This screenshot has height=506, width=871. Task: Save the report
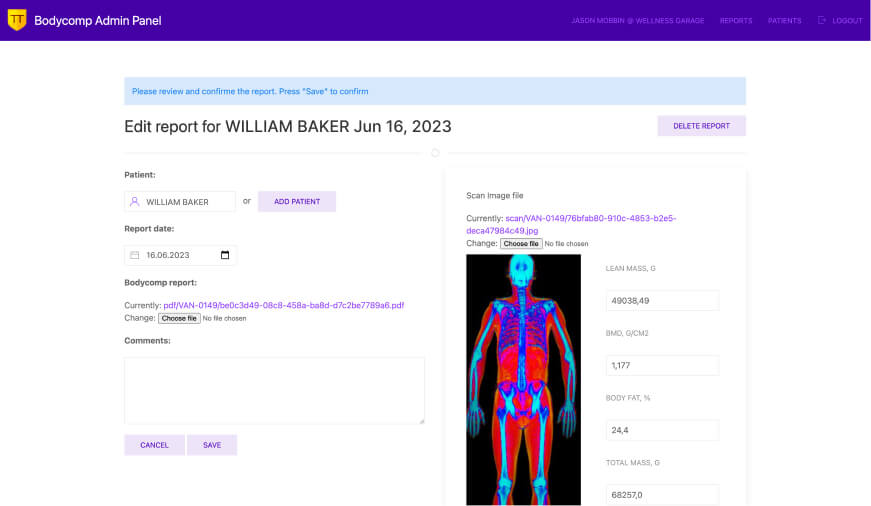pyautogui.click(x=212, y=445)
